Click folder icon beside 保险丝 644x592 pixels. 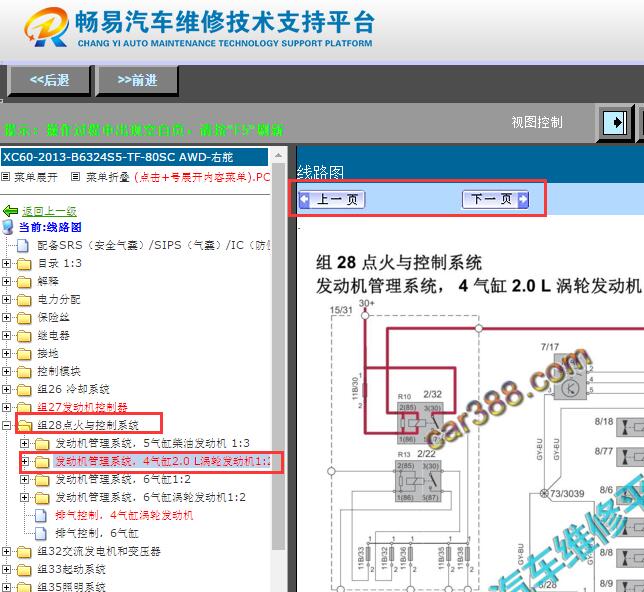tap(24, 318)
